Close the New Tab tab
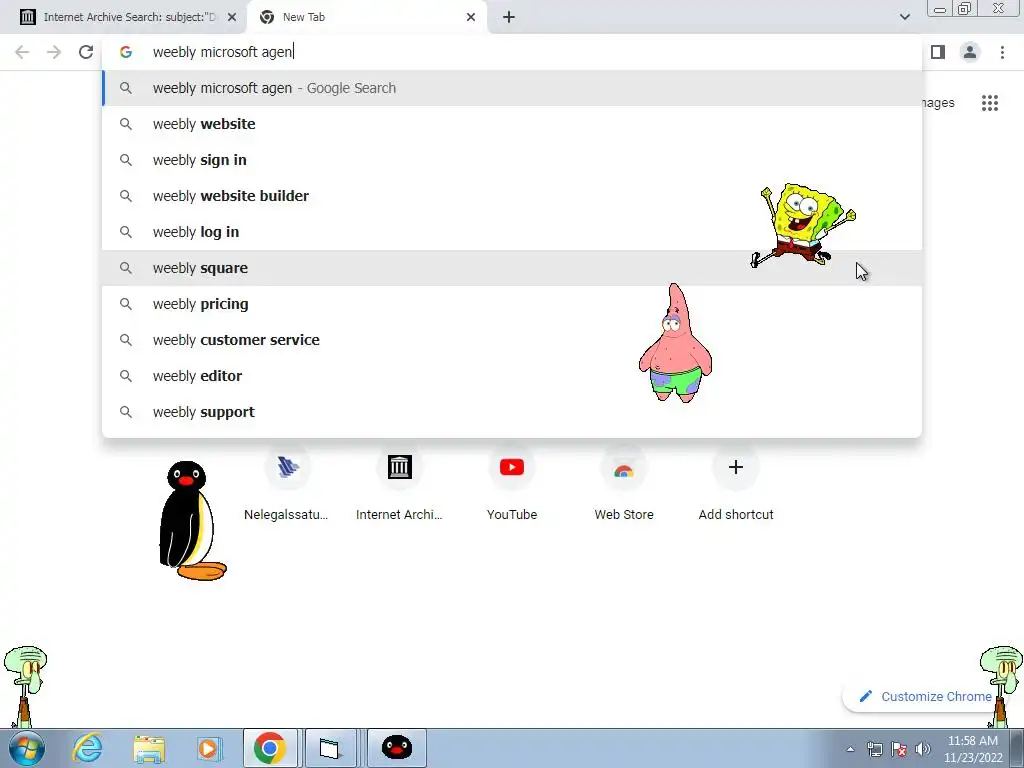Screen dimensions: 1024x768 [471, 17]
